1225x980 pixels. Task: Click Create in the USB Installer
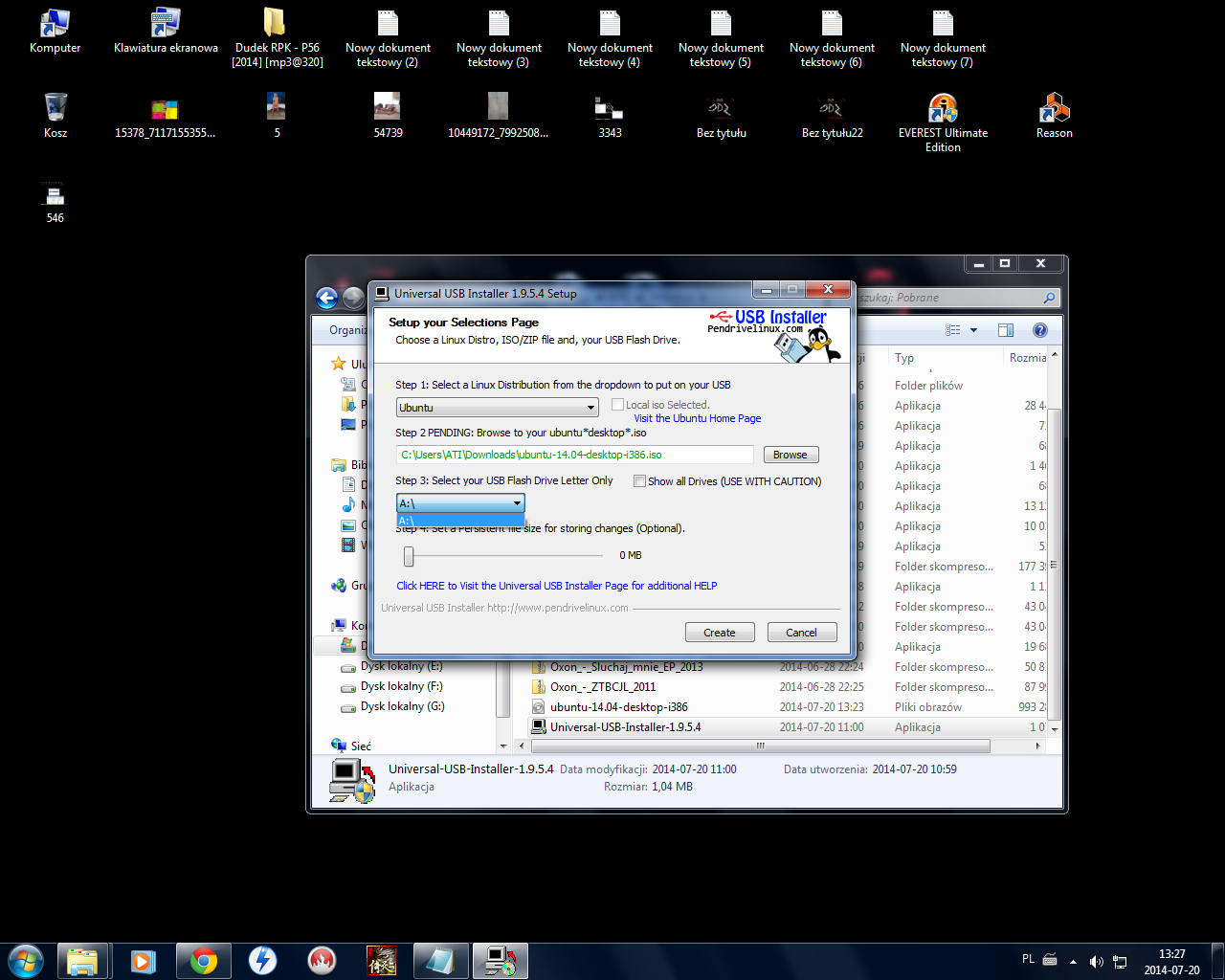click(720, 633)
